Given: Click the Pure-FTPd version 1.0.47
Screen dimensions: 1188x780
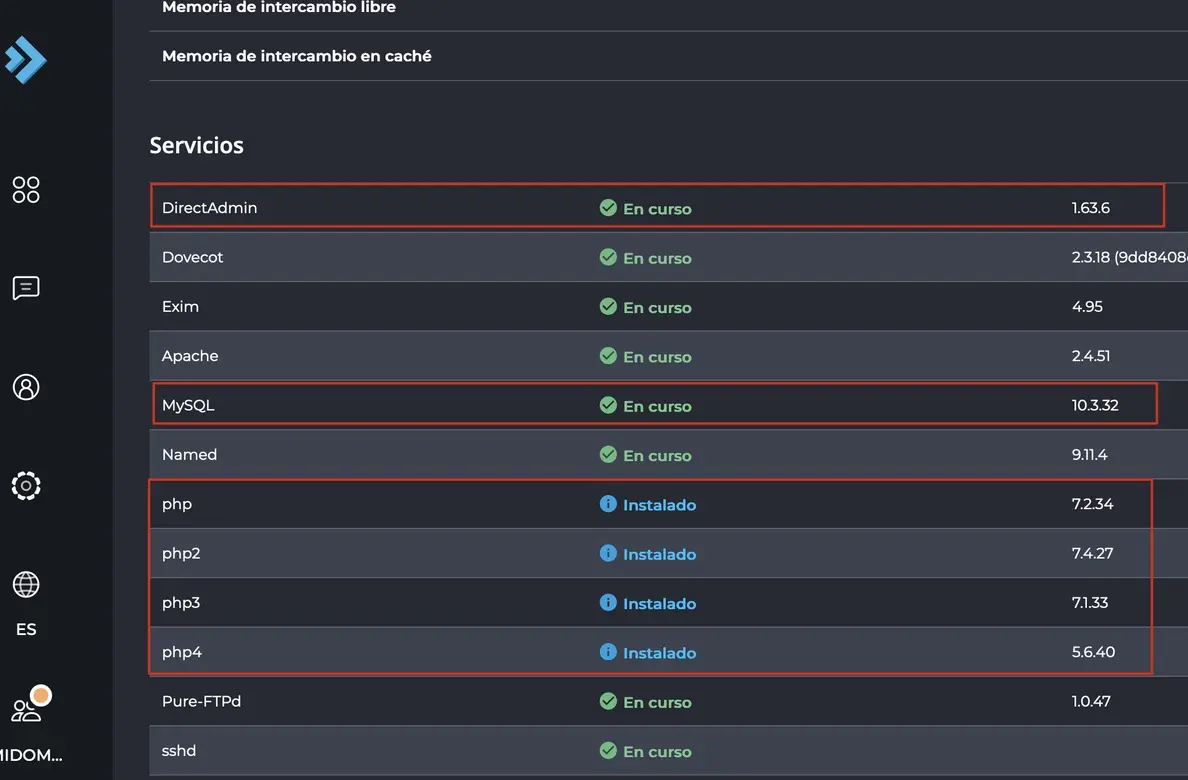Looking at the screenshot, I should click(x=1091, y=701).
